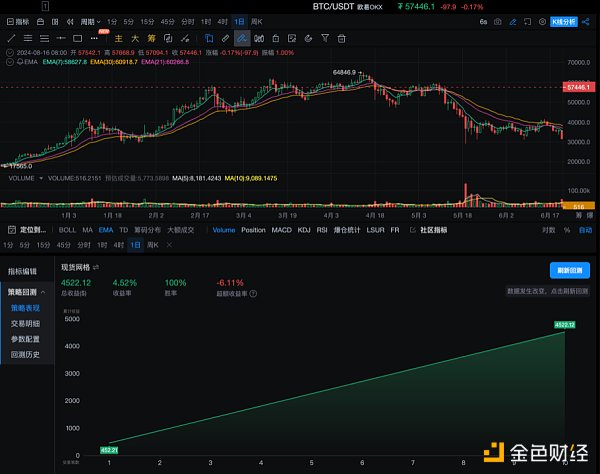600x474 pixels.
Task: Expand the VOLUME indicator dropdown
Action: (40, 177)
